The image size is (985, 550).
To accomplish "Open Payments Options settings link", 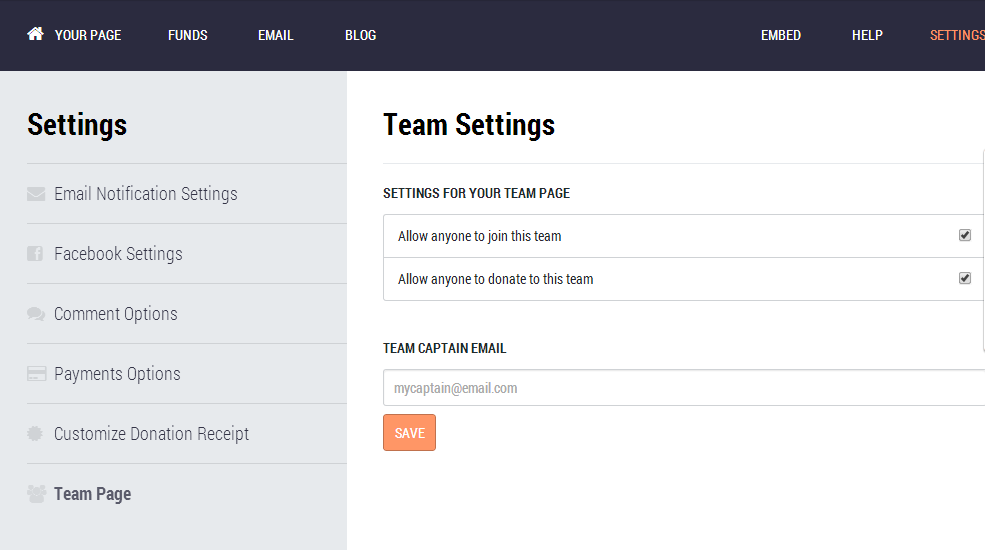I will pos(117,374).
